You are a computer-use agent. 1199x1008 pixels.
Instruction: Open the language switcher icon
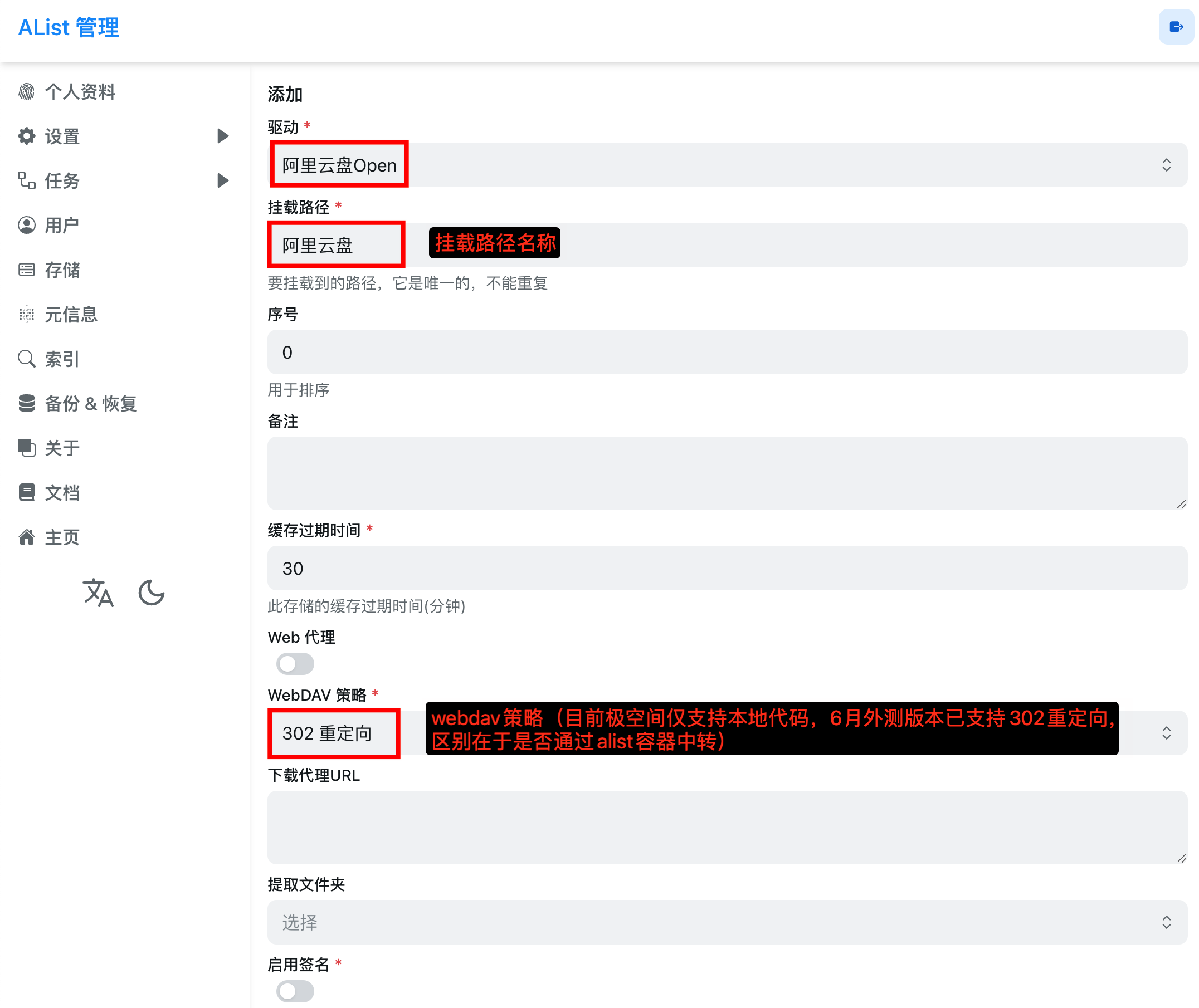[x=98, y=593]
